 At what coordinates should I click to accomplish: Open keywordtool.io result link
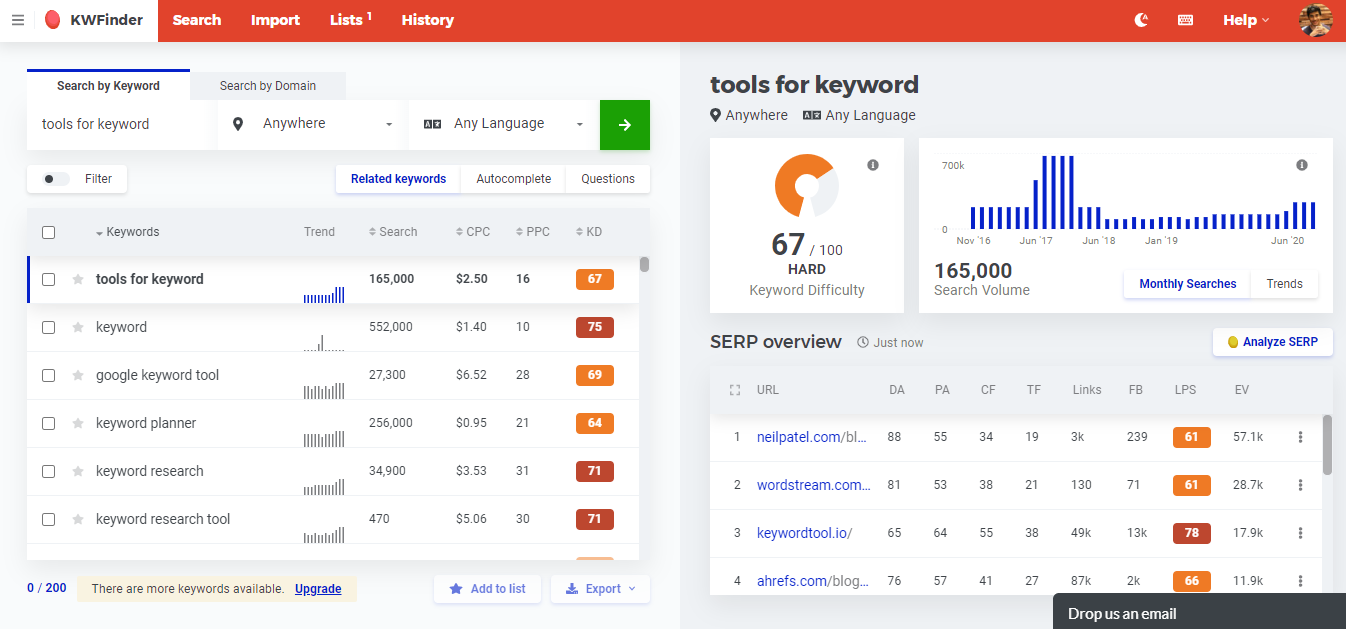pyautogui.click(x=805, y=533)
